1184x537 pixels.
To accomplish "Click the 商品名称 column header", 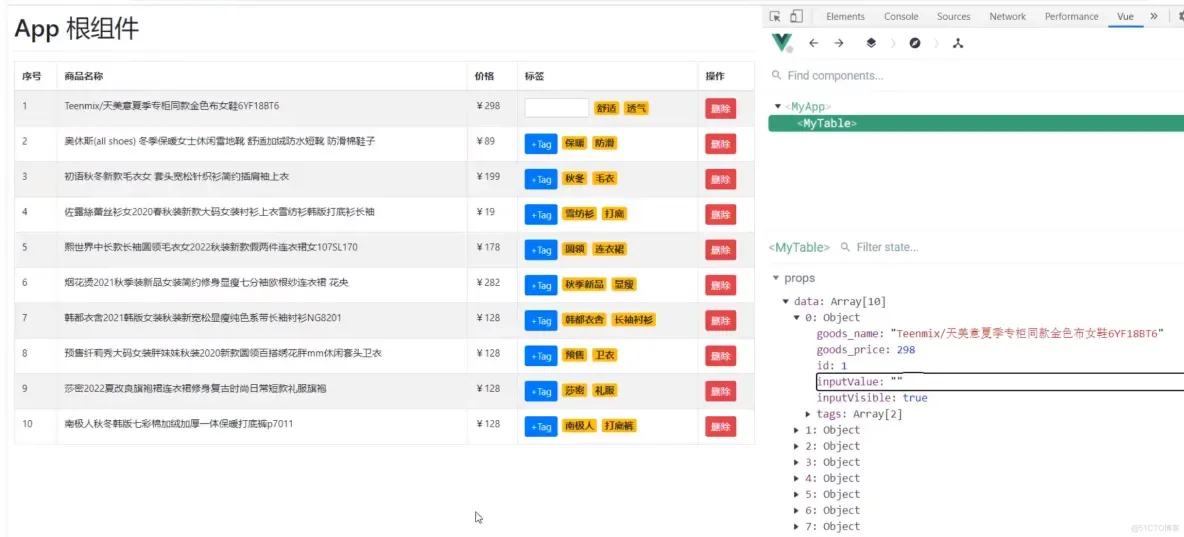I will click(84, 76).
